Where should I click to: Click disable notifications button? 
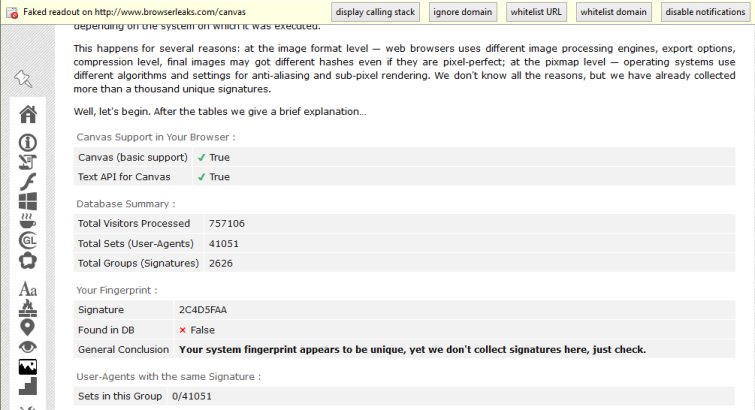coord(705,12)
